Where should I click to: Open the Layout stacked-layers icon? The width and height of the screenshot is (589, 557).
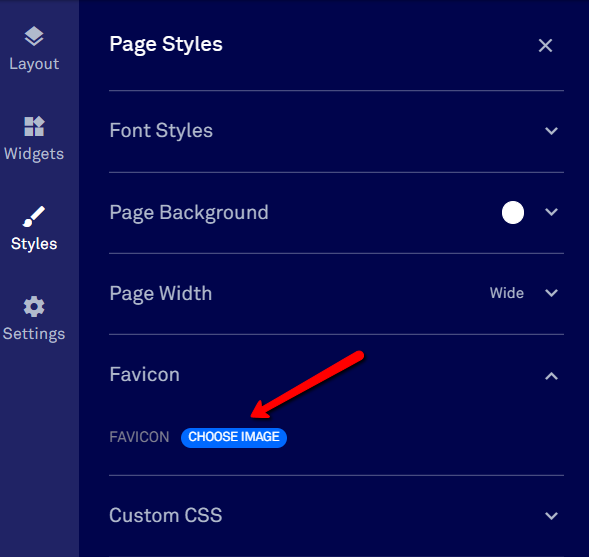[34, 36]
